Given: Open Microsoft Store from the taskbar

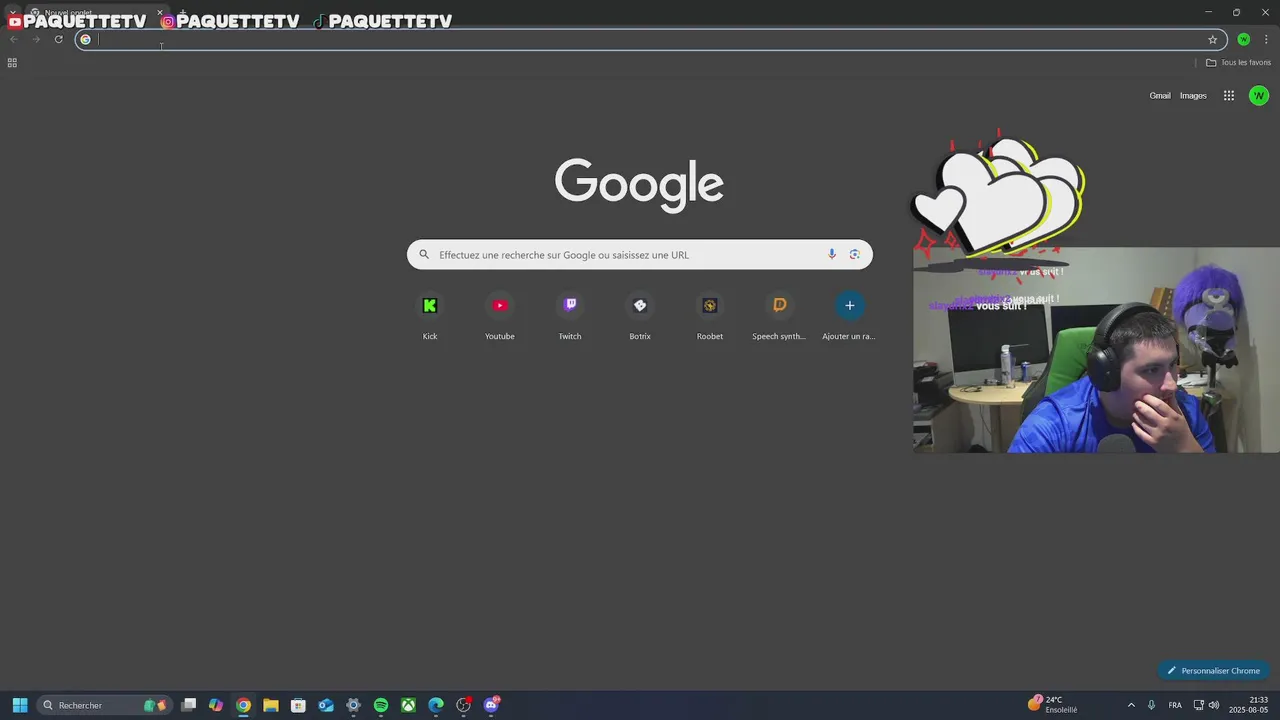Looking at the screenshot, I should (298, 705).
